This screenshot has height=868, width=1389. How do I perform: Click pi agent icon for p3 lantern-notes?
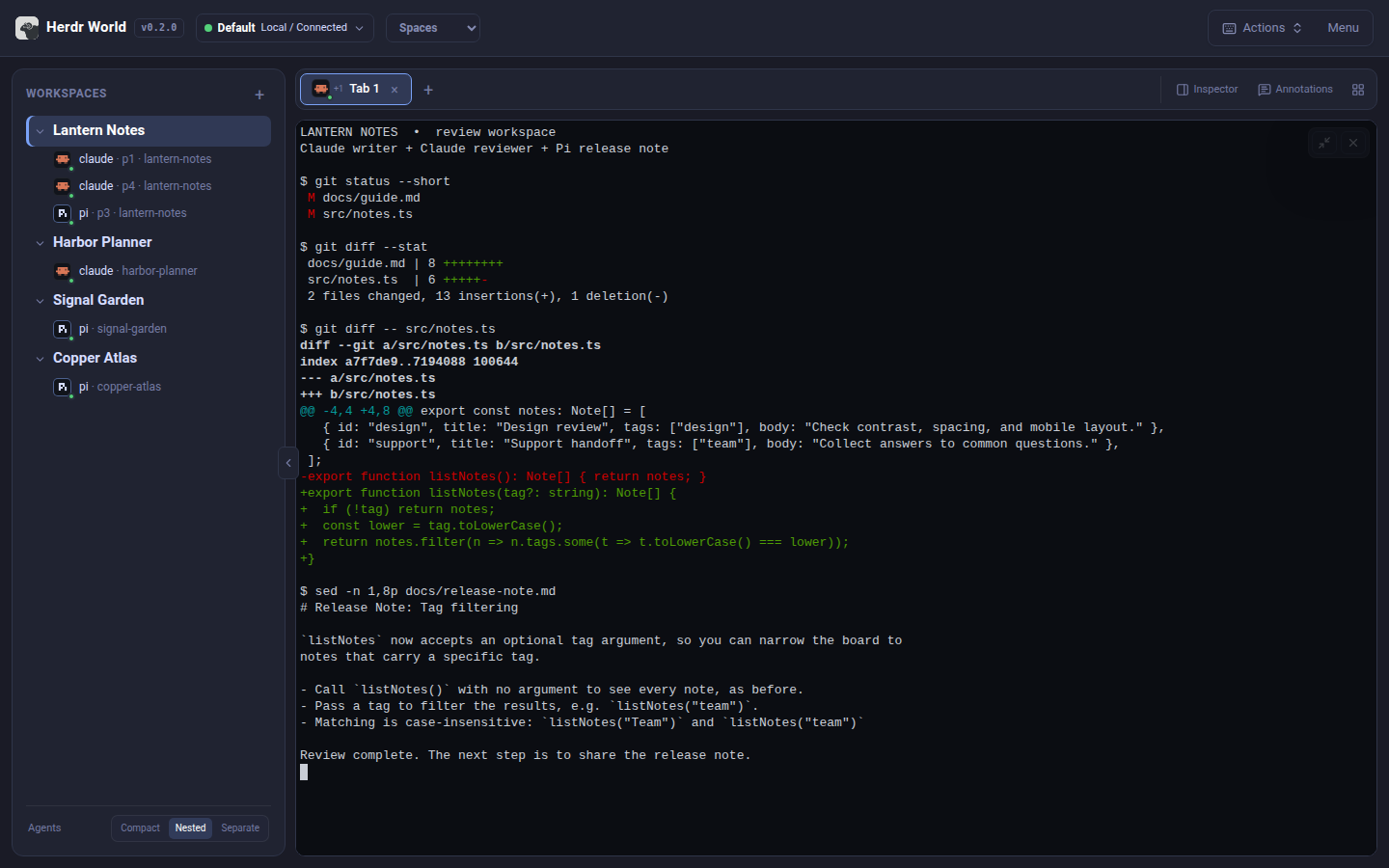(x=63, y=213)
